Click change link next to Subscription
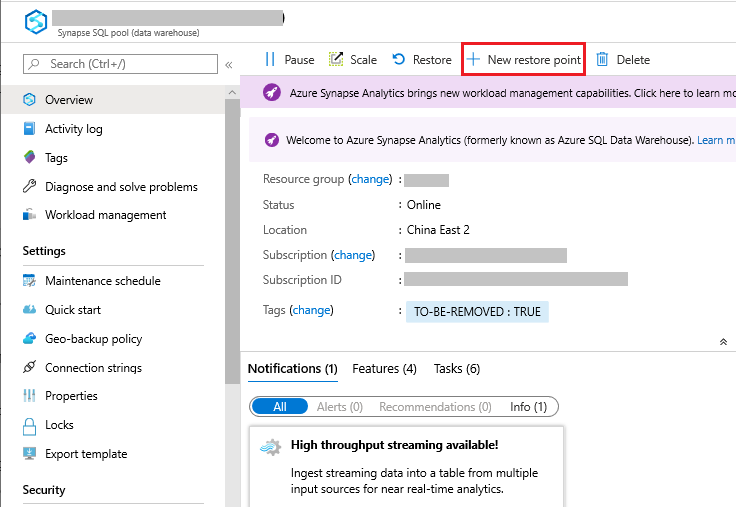 click(x=354, y=255)
